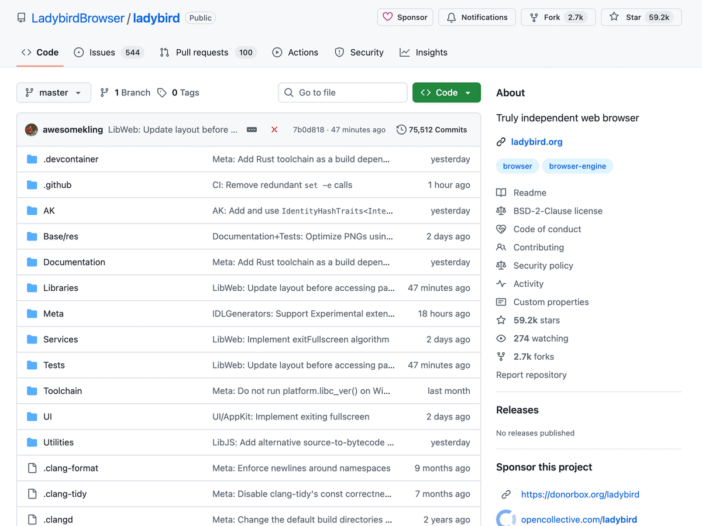Focus the Go to file search field

(343, 93)
